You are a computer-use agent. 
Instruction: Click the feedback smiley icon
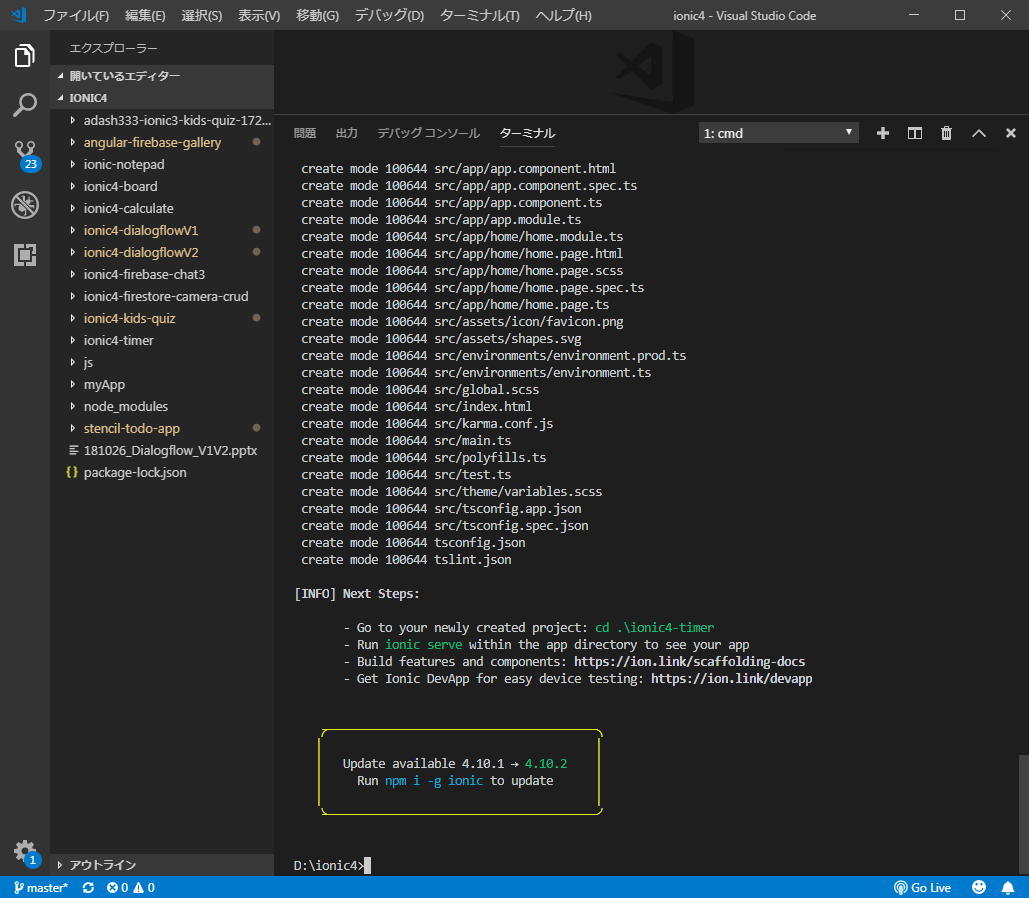978,887
